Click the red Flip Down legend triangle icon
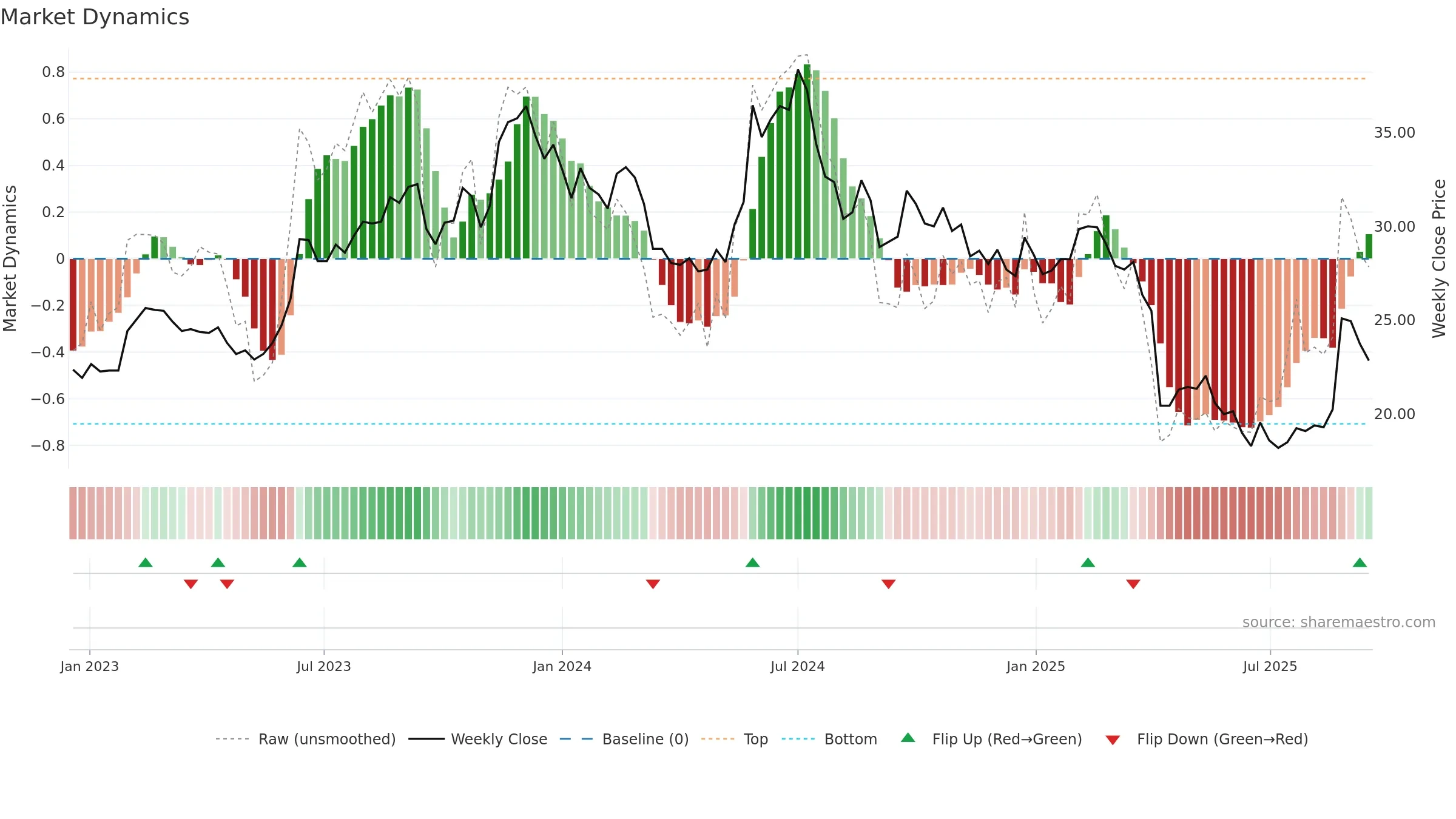 tap(1113, 740)
